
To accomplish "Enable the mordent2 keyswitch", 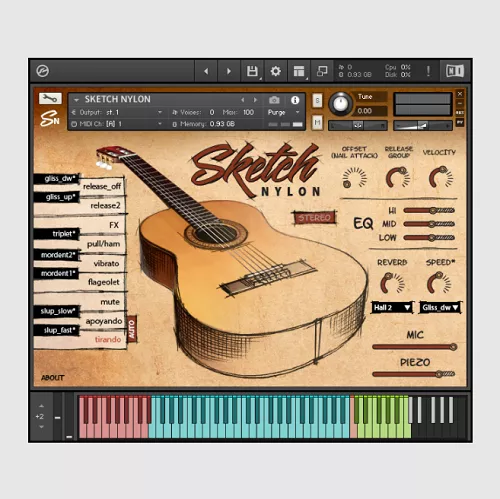I will (57, 255).
